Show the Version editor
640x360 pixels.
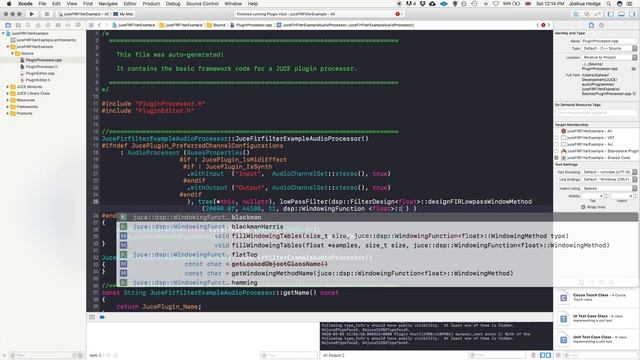point(598,14)
